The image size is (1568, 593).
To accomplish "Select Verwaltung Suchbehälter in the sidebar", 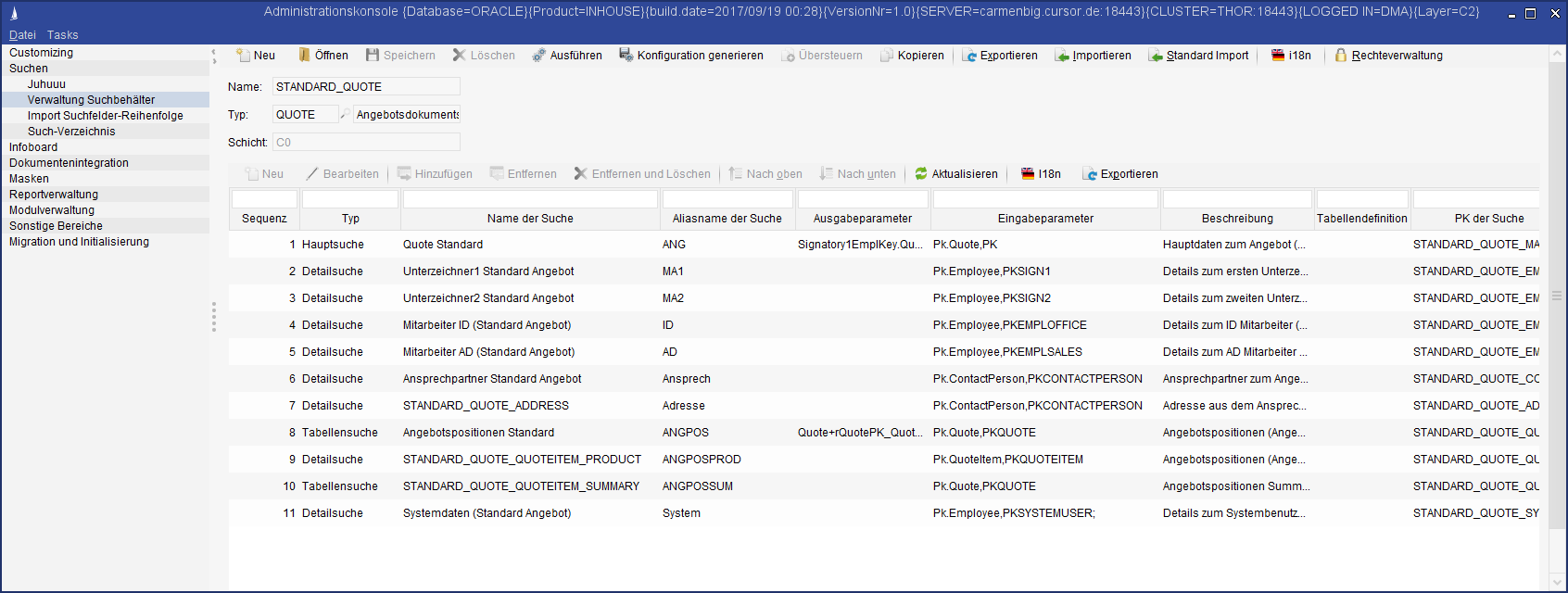I will coord(91,100).
